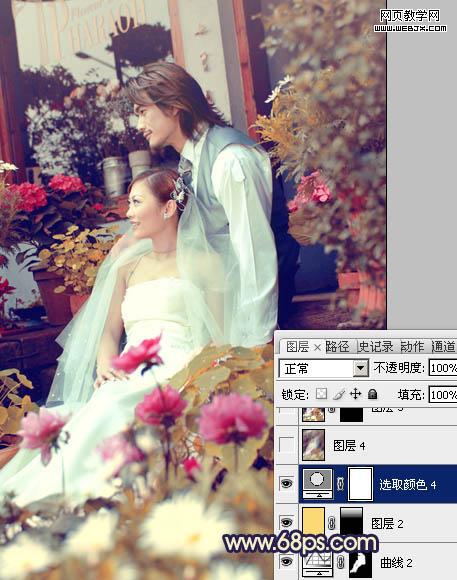This screenshot has height=580, width=457.
Task: Select layer named 曲线 2
Action: (x=396, y=563)
